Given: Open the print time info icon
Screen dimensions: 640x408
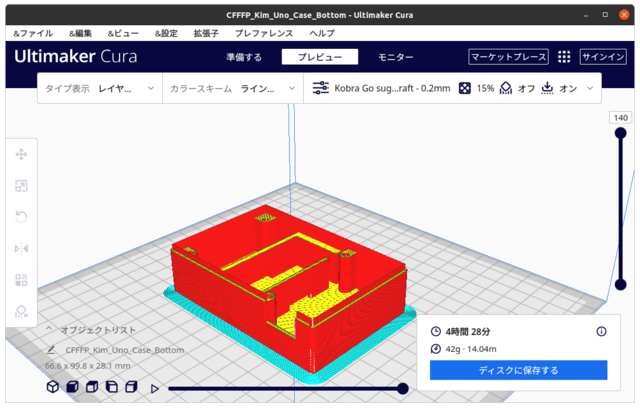Looking at the screenshot, I should tap(601, 331).
